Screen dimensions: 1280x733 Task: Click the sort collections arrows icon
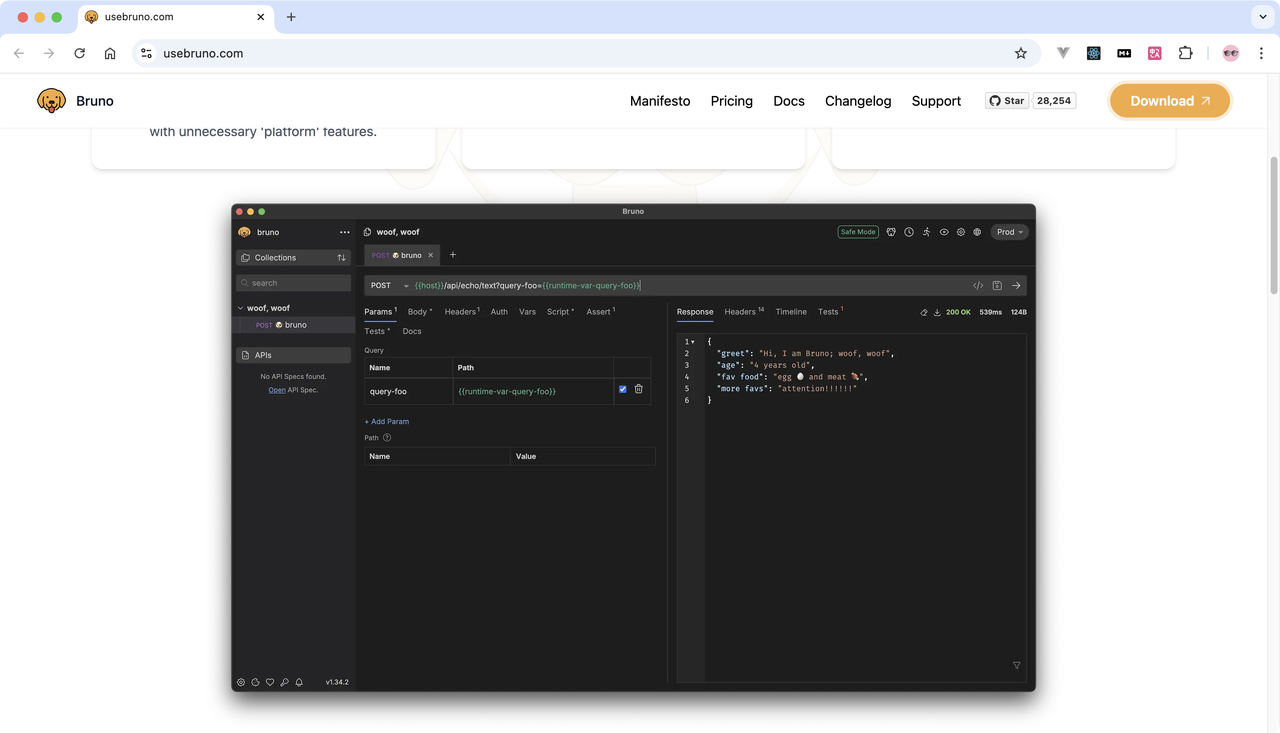pyautogui.click(x=341, y=258)
